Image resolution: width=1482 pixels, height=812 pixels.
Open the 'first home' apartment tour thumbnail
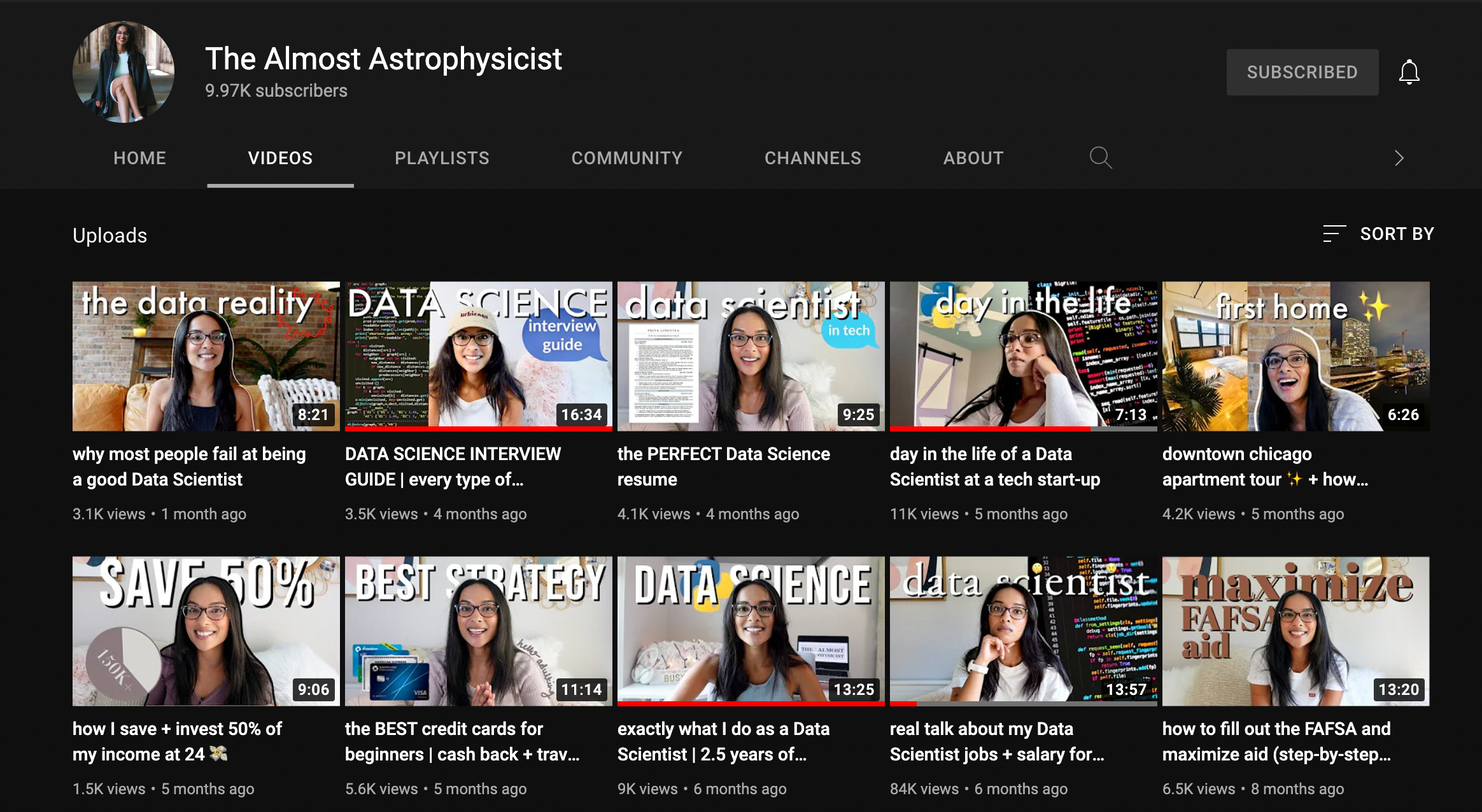[x=1295, y=356]
